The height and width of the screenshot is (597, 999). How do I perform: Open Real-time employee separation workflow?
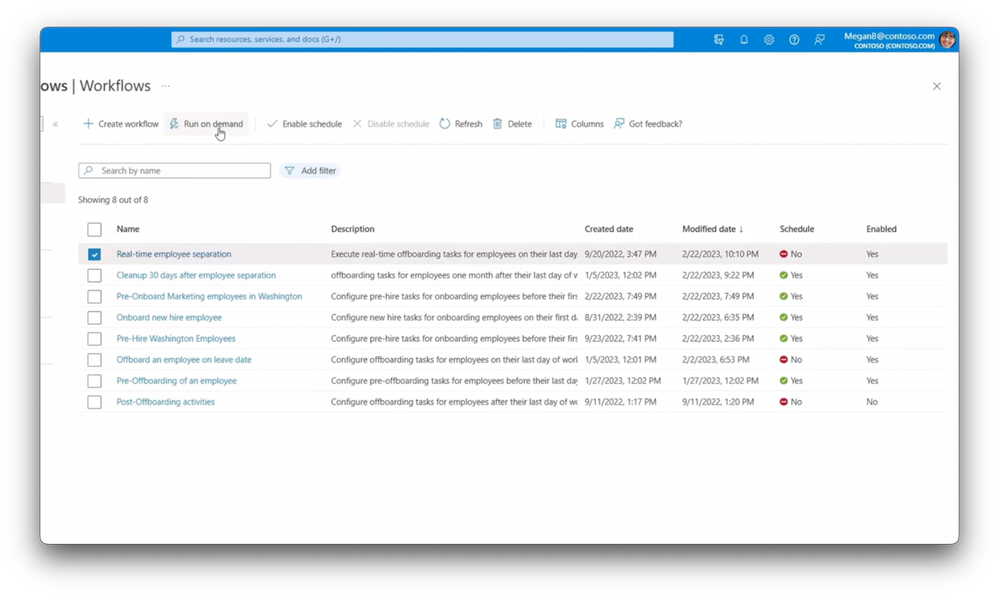tap(174, 254)
